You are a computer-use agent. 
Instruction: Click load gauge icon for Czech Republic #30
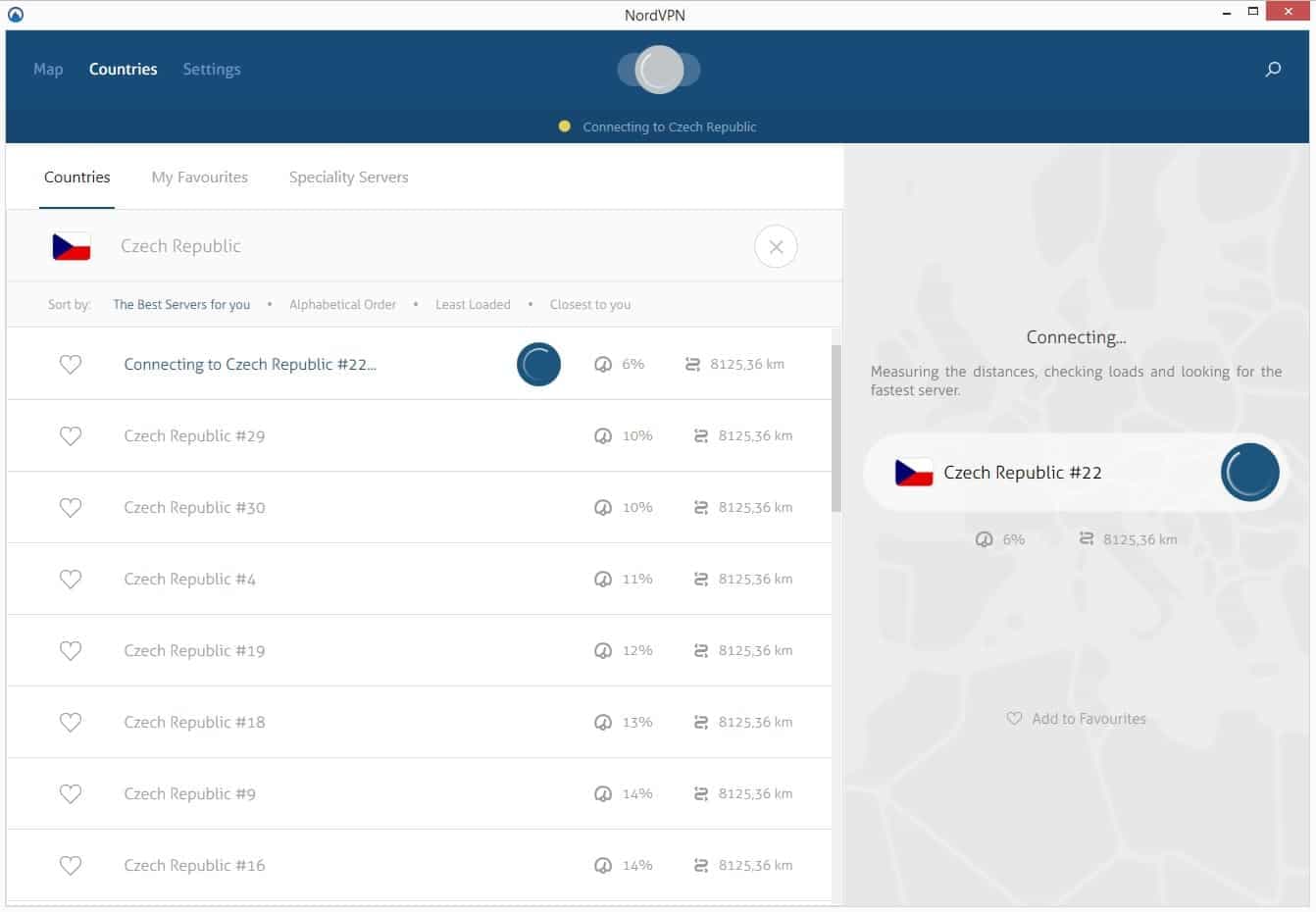pyautogui.click(x=603, y=508)
